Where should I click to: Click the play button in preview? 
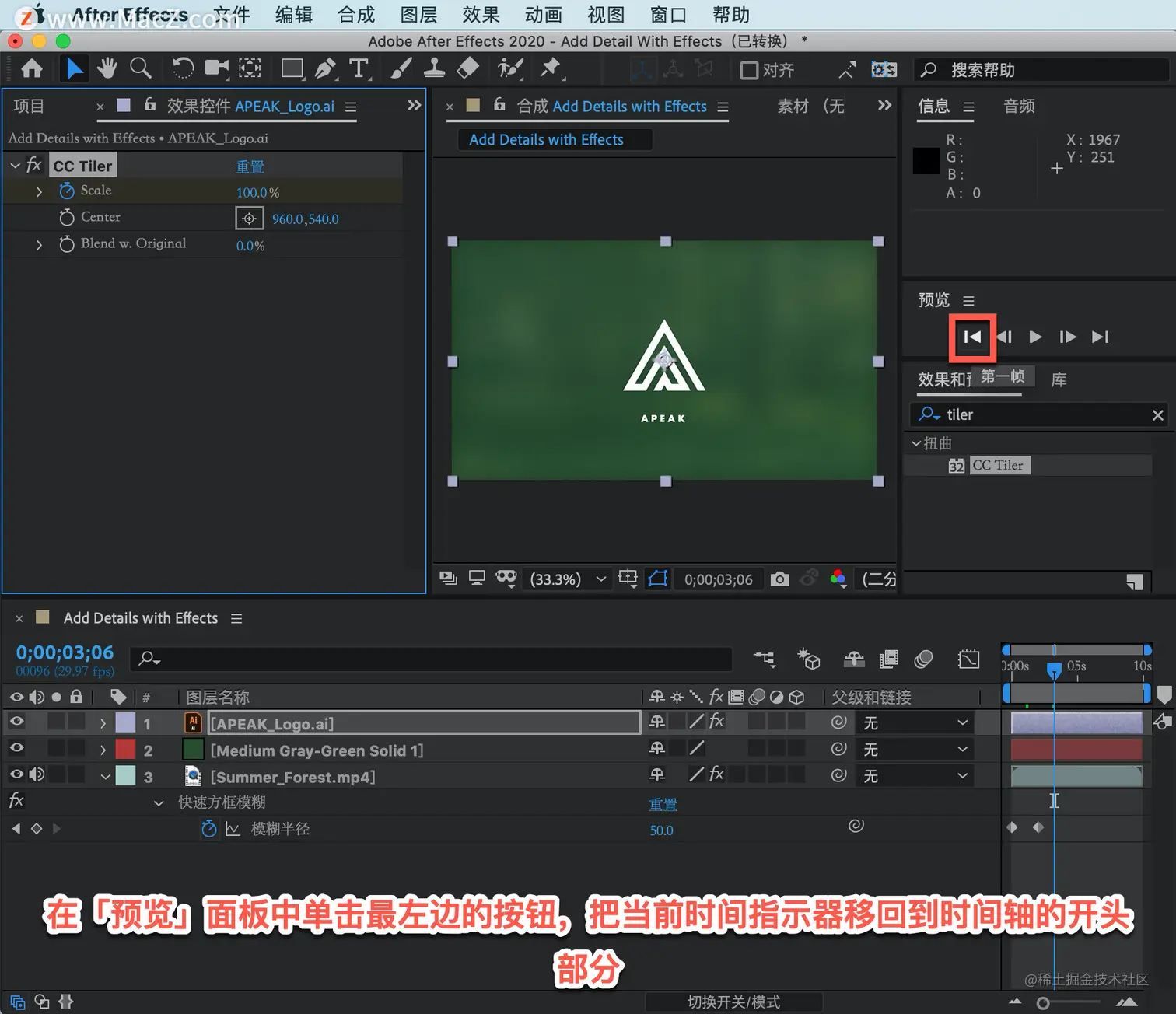(x=1035, y=337)
